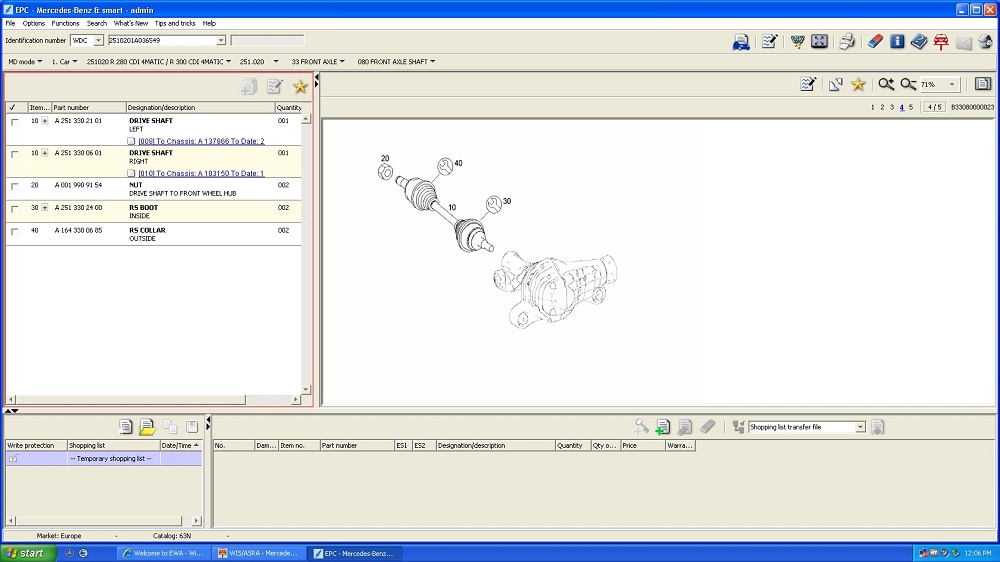
Task: Click the image panel notes pencil icon
Action: point(808,84)
